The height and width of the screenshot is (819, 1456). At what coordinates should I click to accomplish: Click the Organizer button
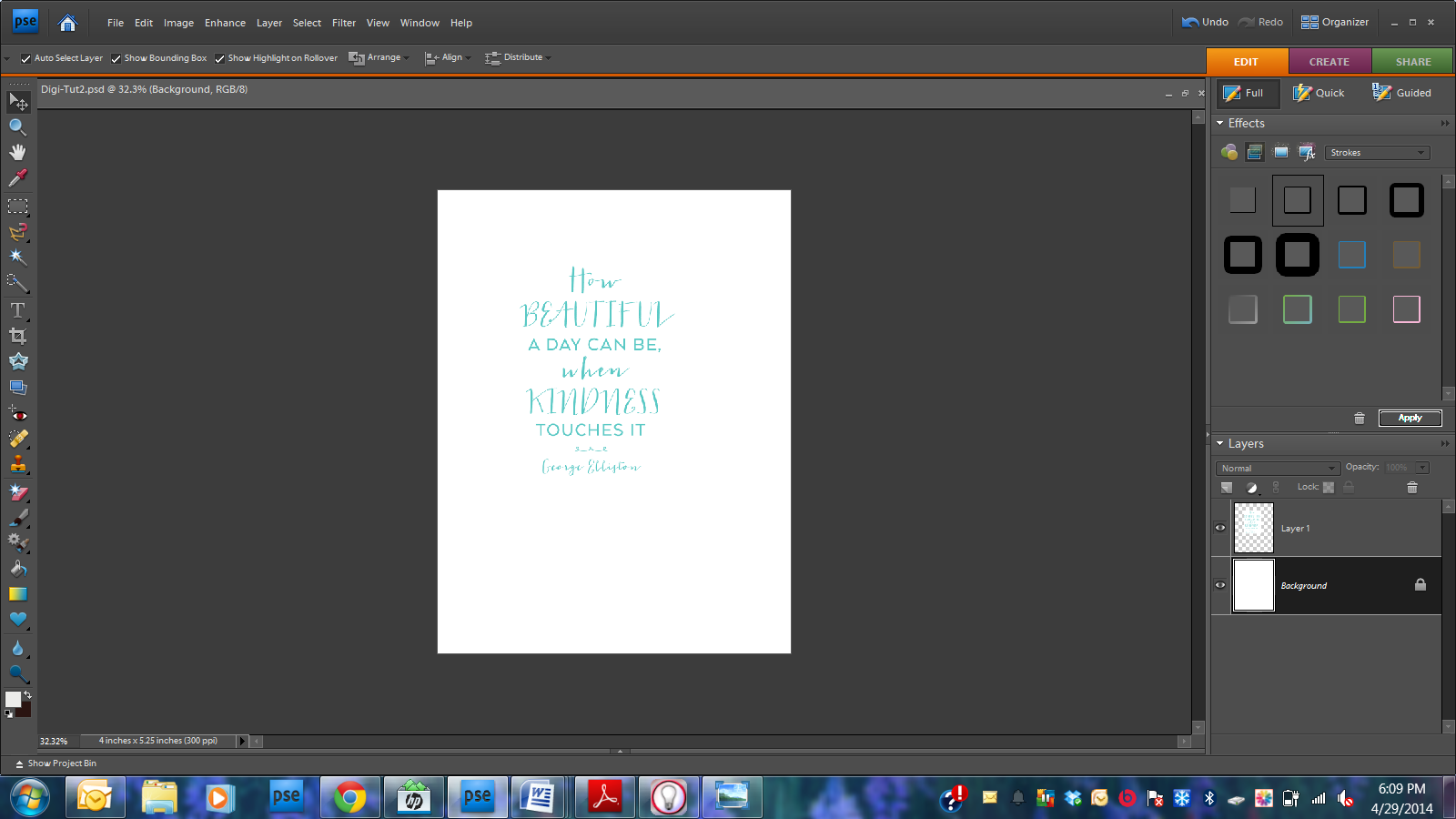[x=1335, y=22]
